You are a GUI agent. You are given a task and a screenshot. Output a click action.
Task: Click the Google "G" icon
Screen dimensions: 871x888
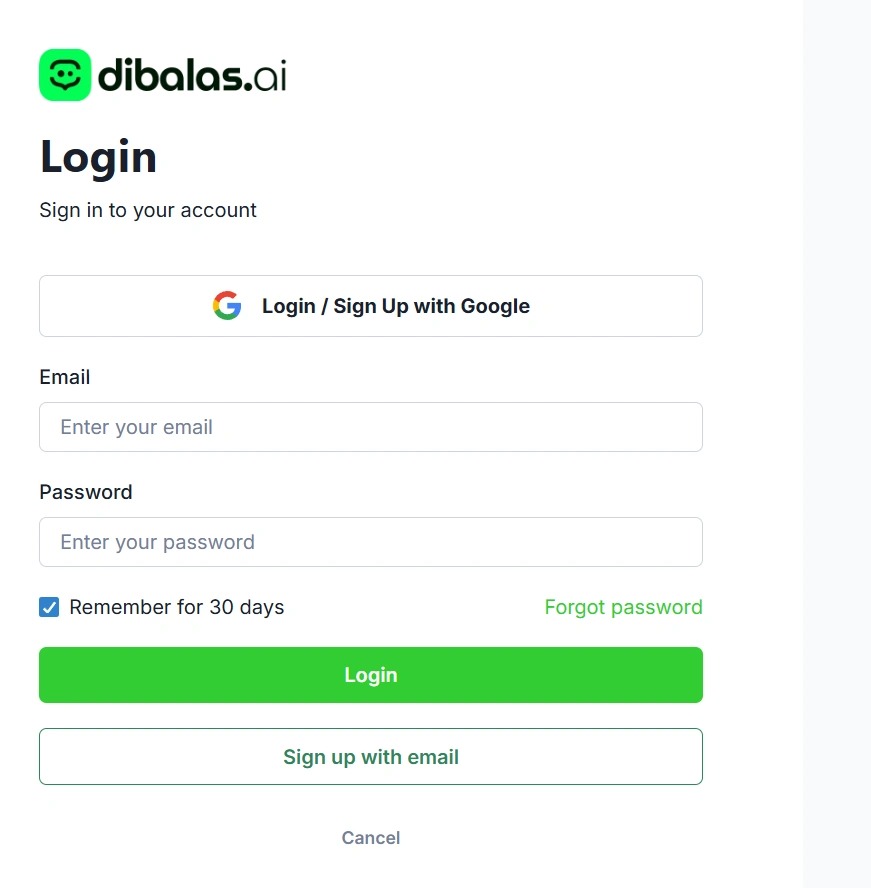(x=227, y=306)
